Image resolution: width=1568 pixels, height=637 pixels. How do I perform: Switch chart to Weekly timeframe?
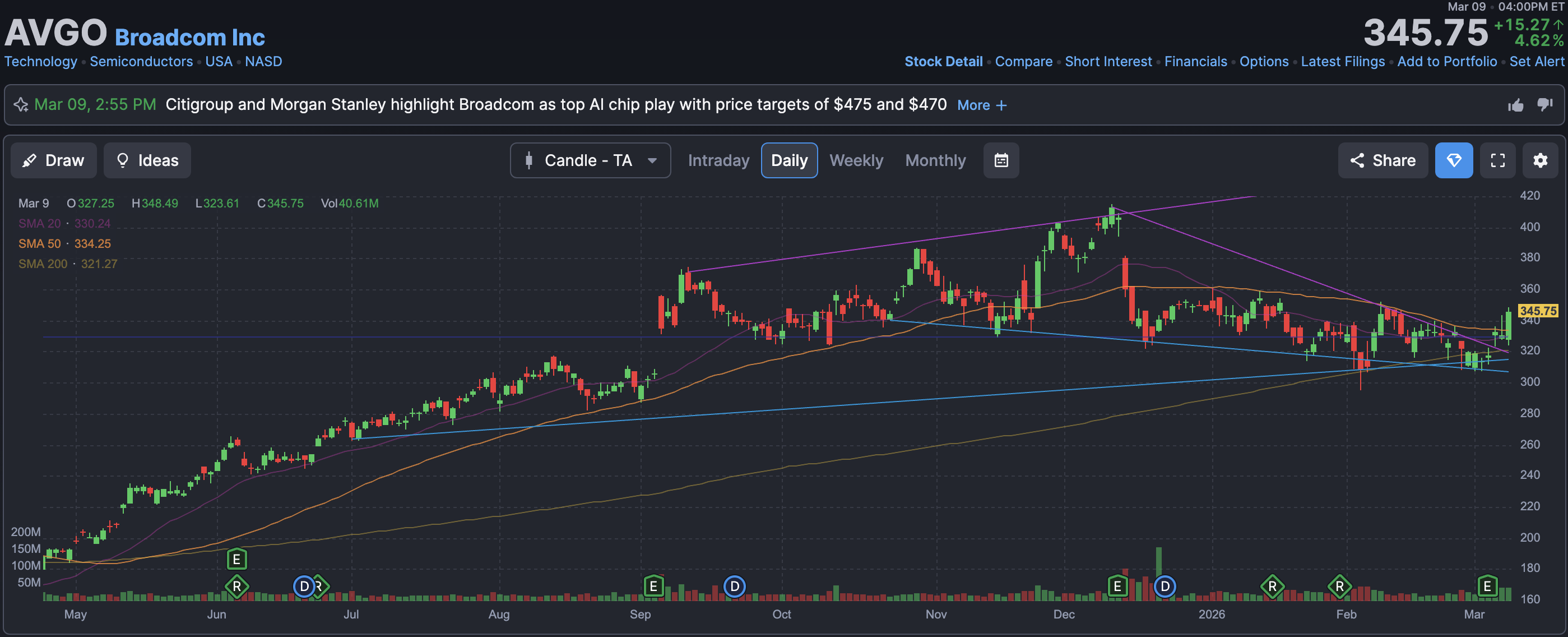[x=855, y=160]
